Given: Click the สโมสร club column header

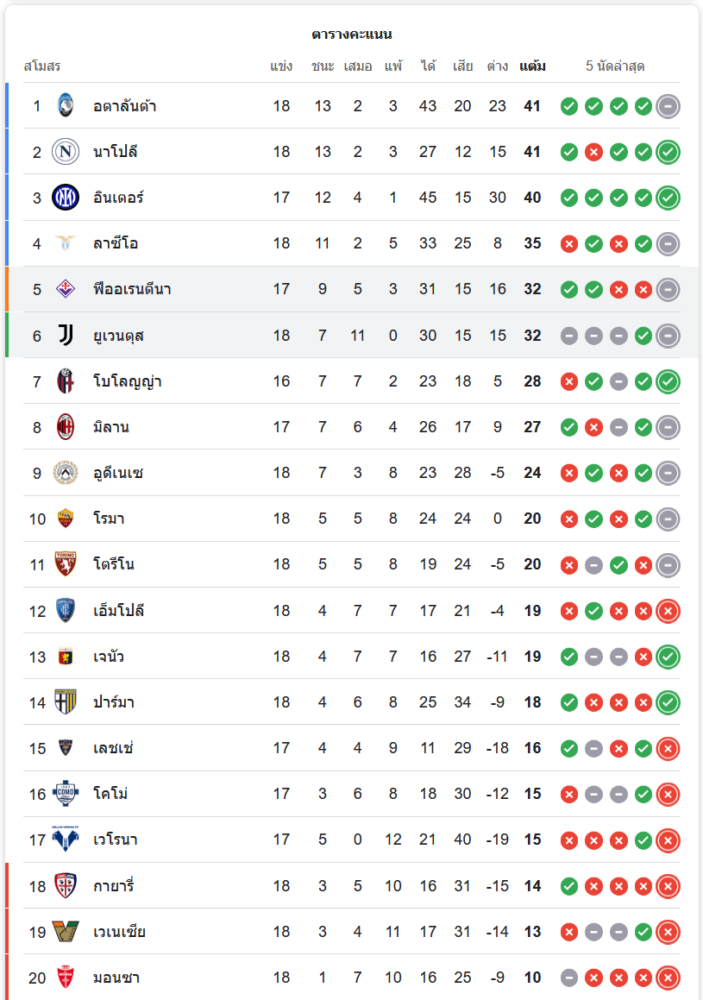Looking at the screenshot, I should point(42,67).
